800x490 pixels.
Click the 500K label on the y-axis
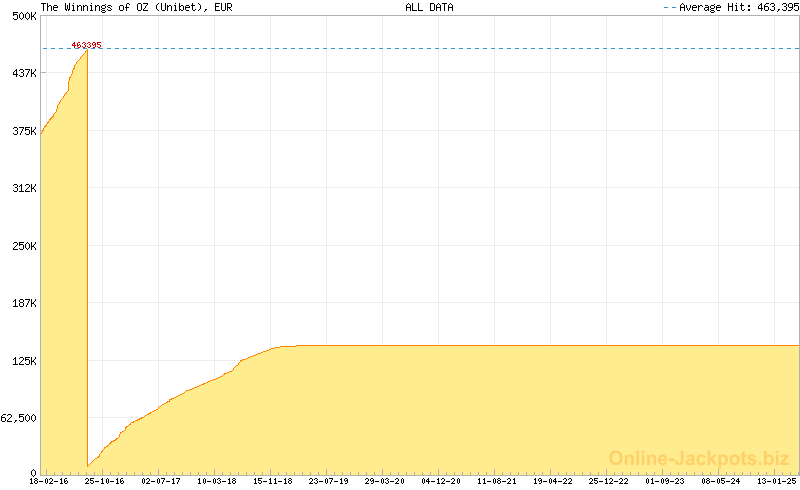pyautogui.click(x=24, y=16)
